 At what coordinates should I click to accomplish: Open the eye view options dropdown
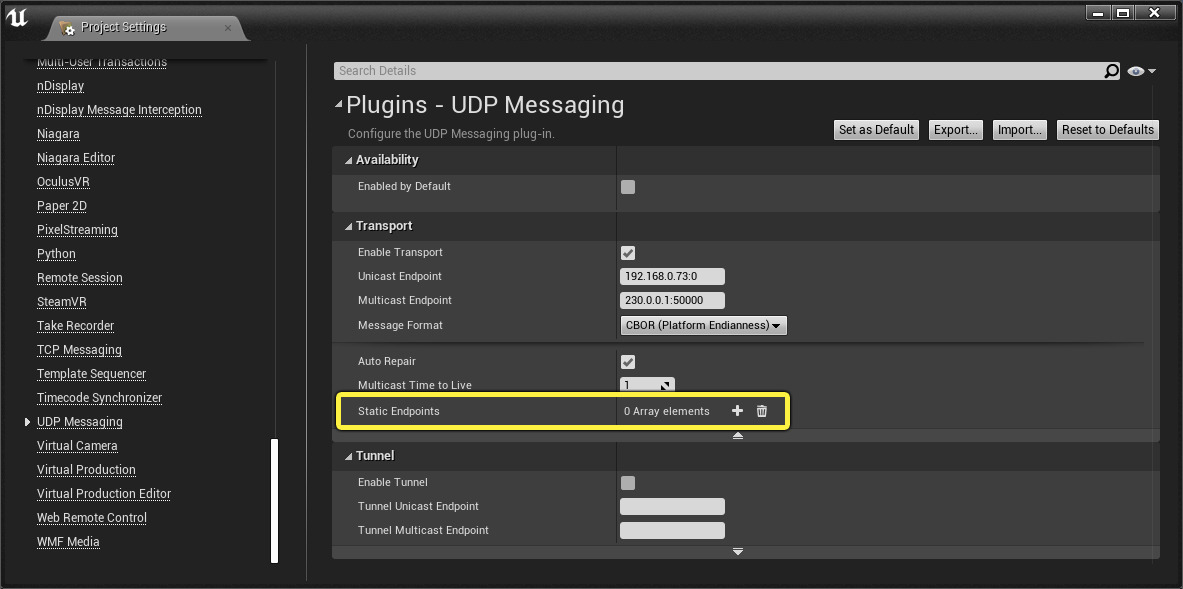(x=1141, y=71)
